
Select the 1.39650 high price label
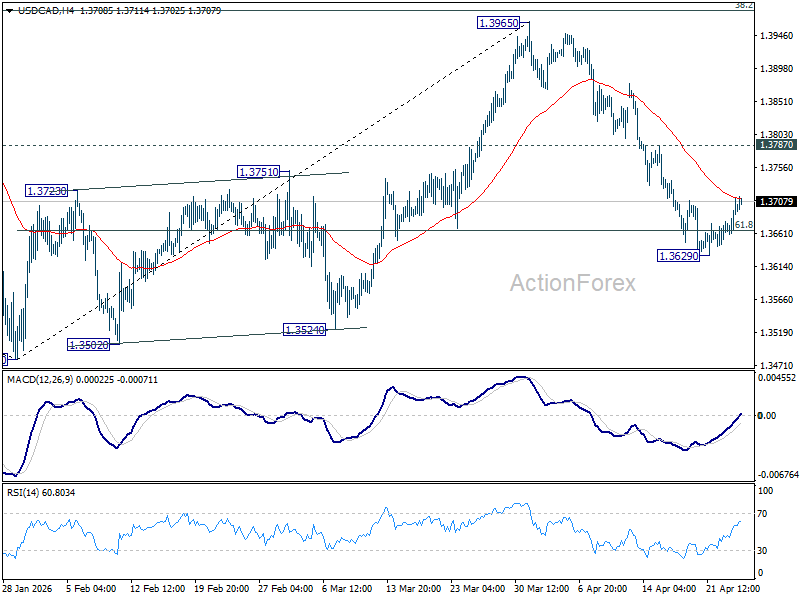pyautogui.click(x=498, y=23)
